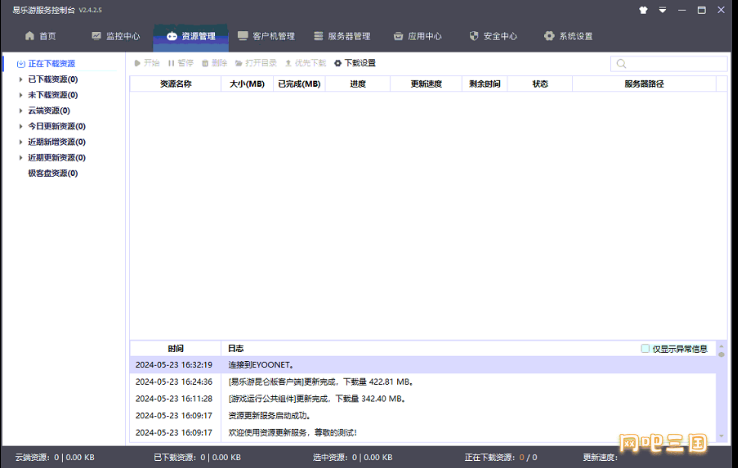Click the 应用中心 bag icon
Image resolution: width=738 pixels, height=468 pixels.
tap(398, 36)
